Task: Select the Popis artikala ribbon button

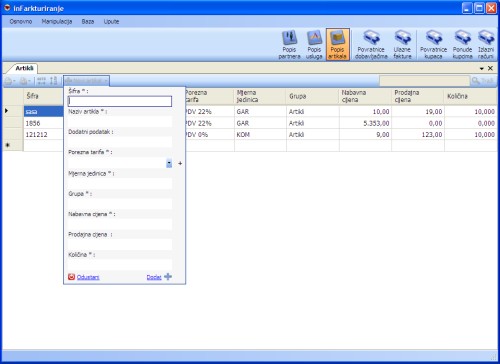Action: click(x=337, y=45)
